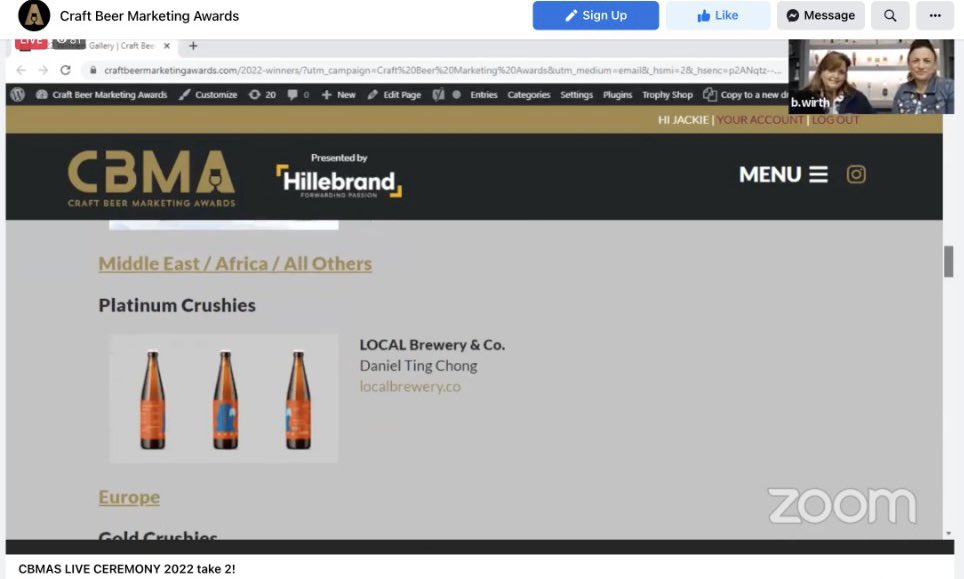Click Customize in the WordPress admin bar
The image size is (964, 579).
point(208,95)
